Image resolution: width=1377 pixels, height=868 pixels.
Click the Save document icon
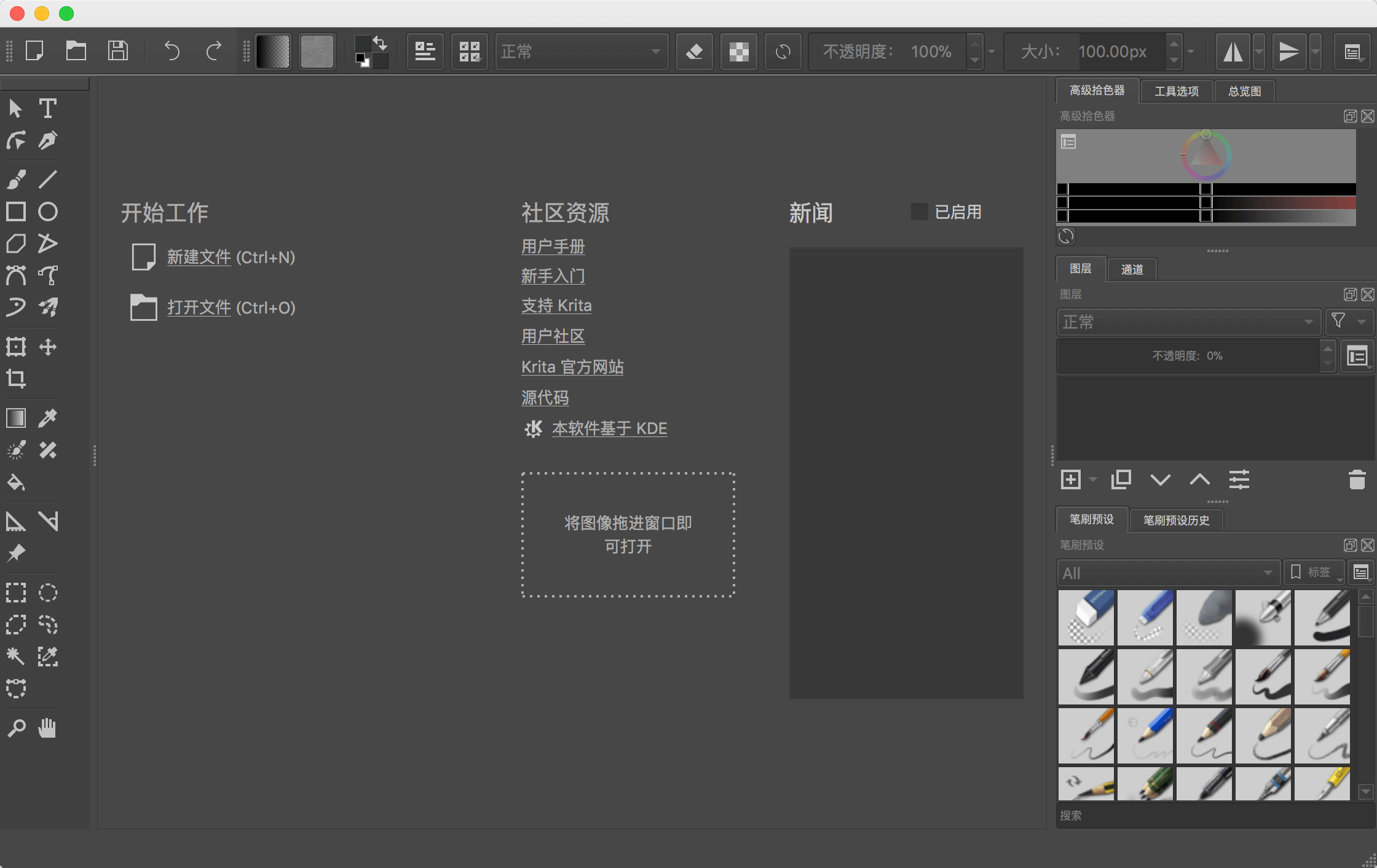point(117,51)
